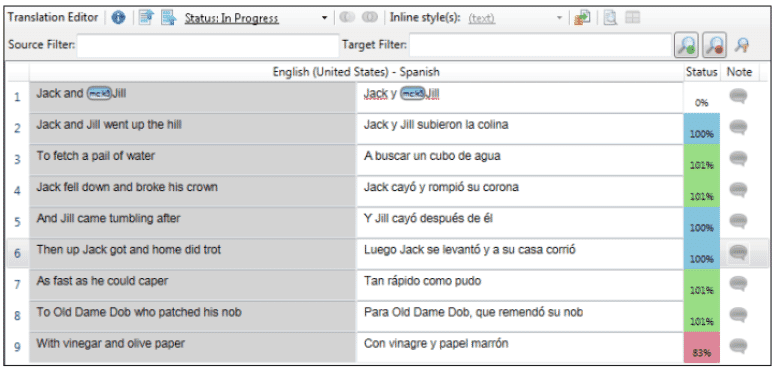
Task: Select source 'To Old Dame Dob who patched his nob'
Action: (139, 312)
